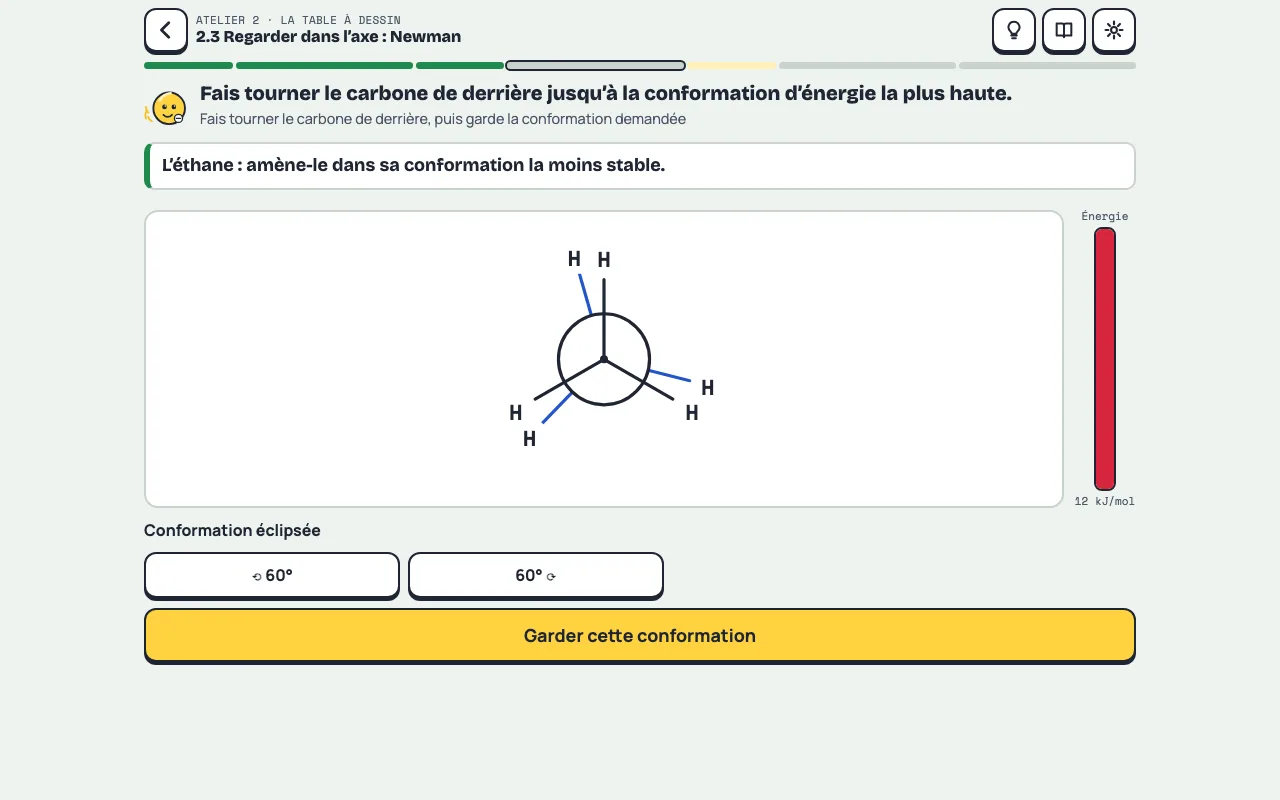Viewport: 1280px width, 800px height.
Task: Click the heading "Fais tourner le carbone de derrière jusqu'à…"
Action: point(606,94)
